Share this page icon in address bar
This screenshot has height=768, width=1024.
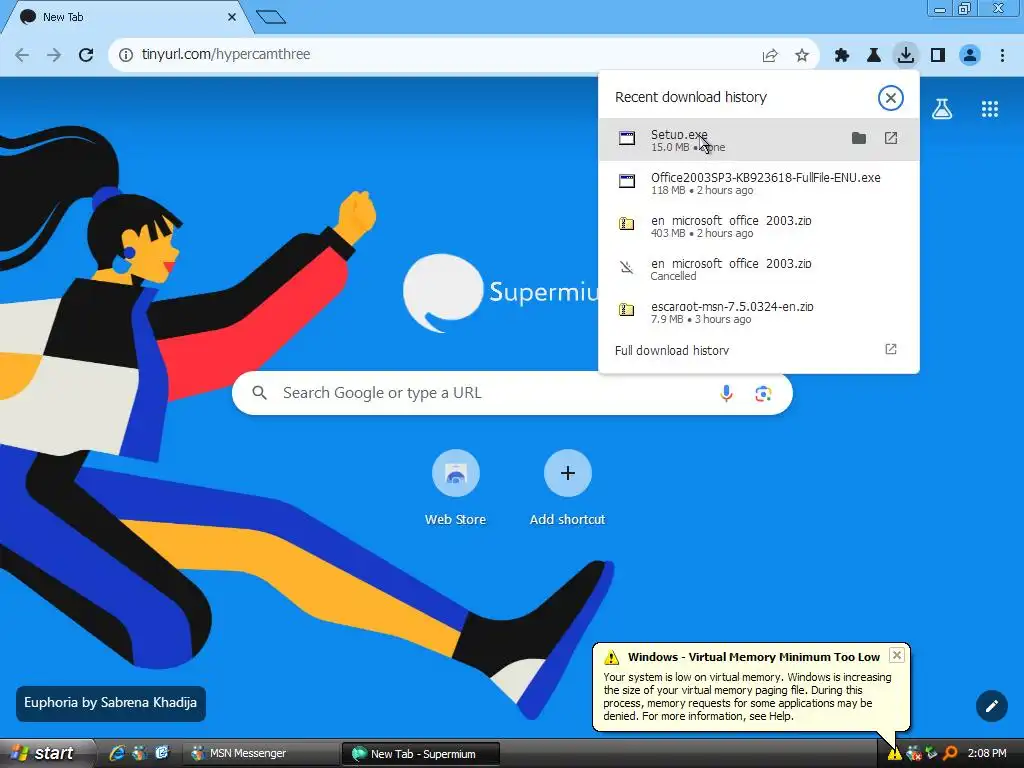tap(770, 56)
